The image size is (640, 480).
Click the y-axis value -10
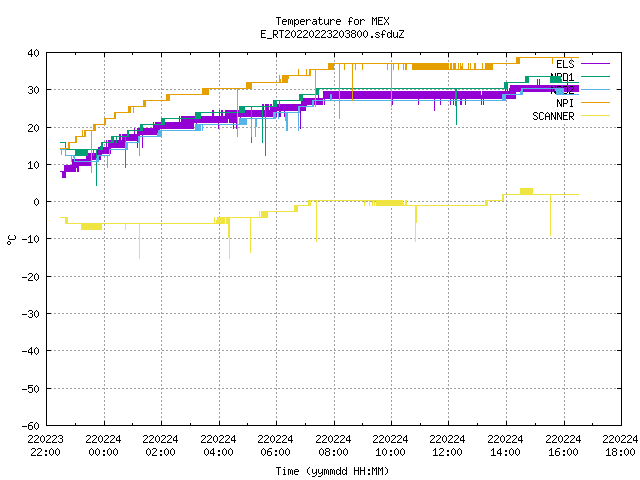31,239
